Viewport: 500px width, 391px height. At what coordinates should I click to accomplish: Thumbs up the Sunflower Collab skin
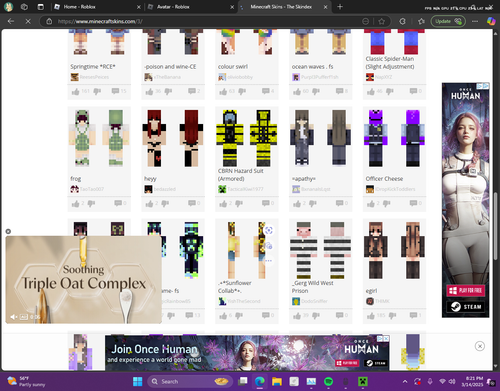pyautogui.click(x=223, y=316)
